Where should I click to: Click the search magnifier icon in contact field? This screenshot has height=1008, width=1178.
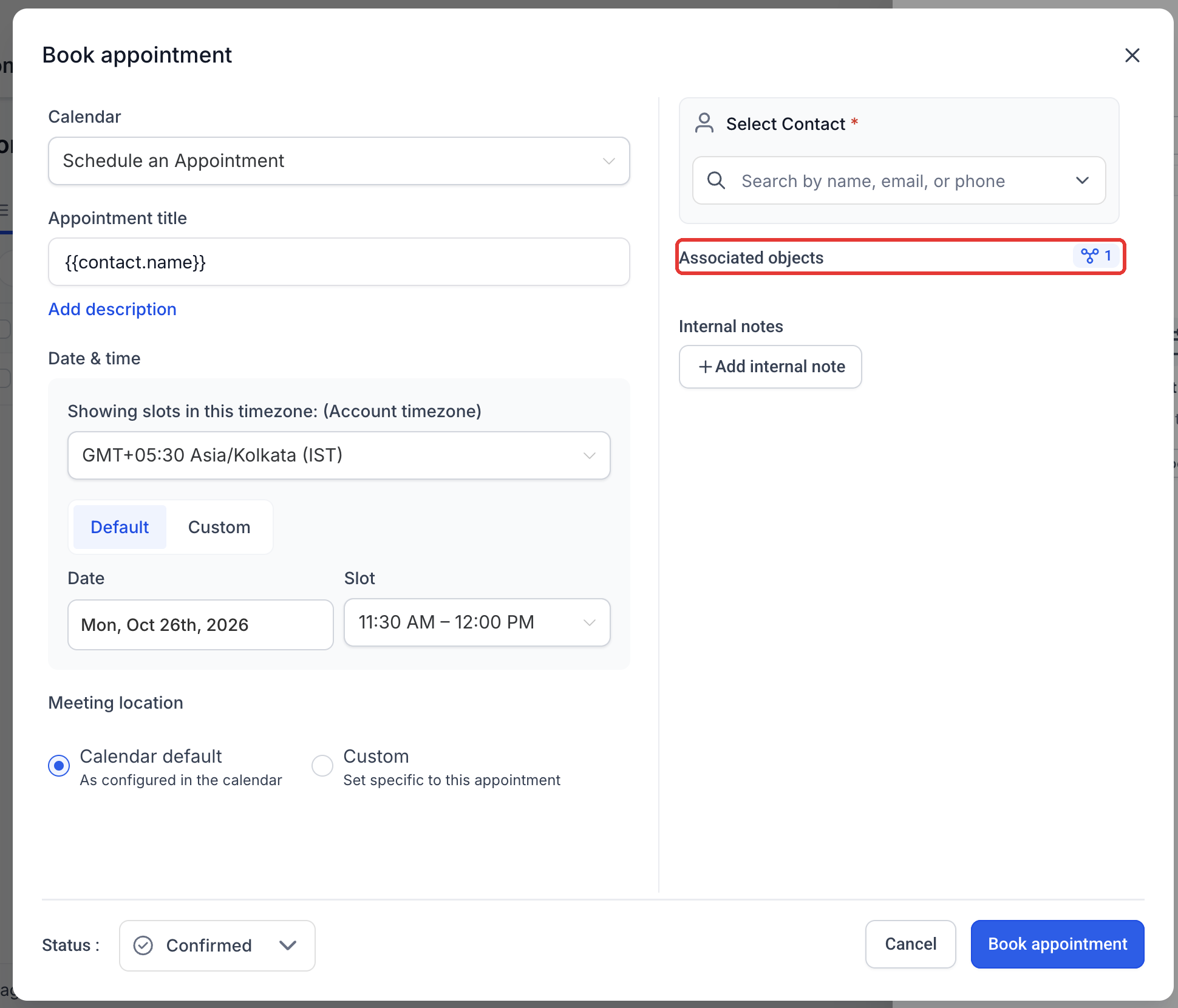(717, 180)
